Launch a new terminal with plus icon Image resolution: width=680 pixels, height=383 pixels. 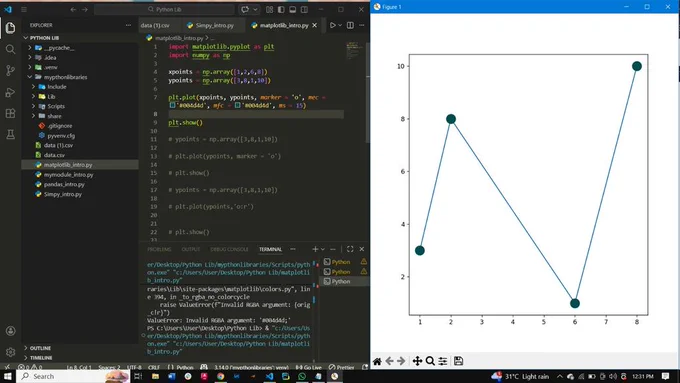tap(315, 249)
